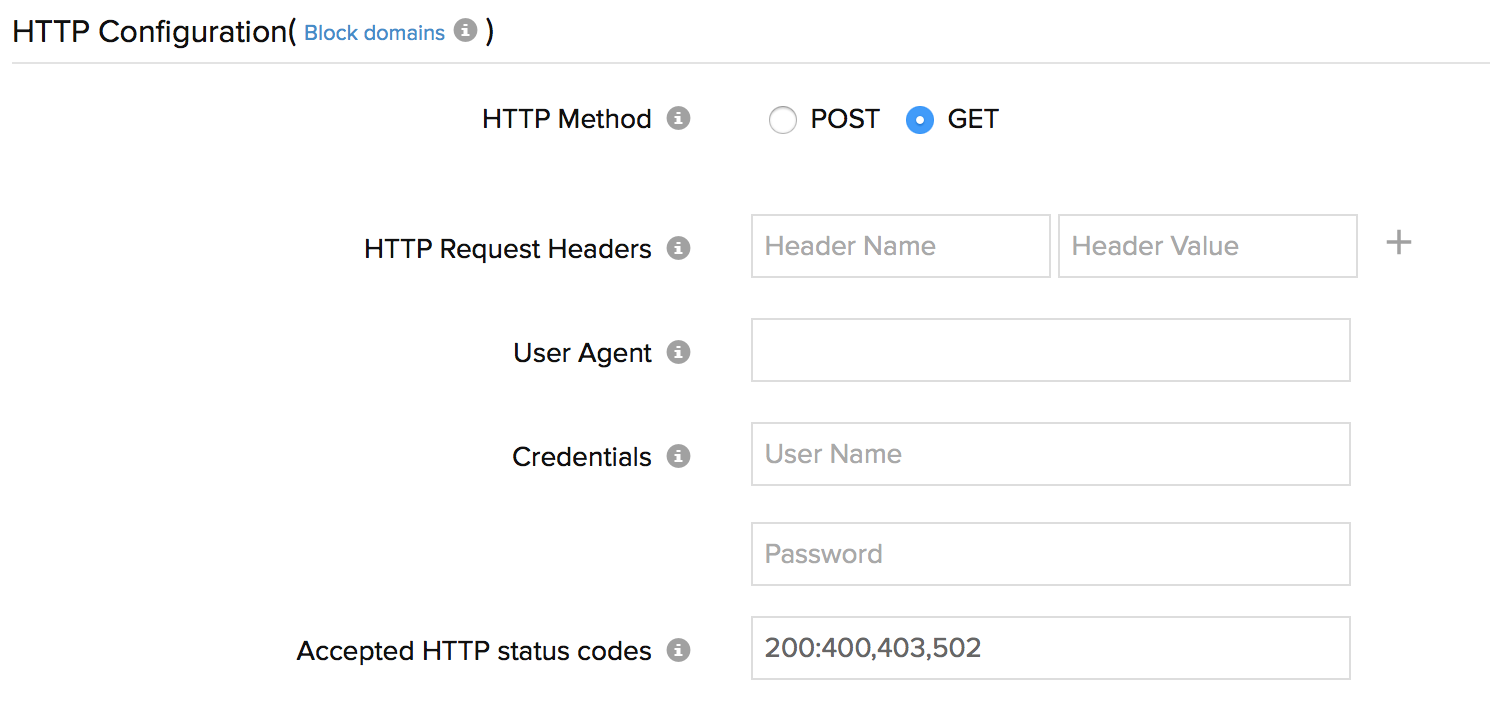Viewport: 1490px width, 718px height.
Task: Open the User Agent info icon
Action: click(680, 352)
